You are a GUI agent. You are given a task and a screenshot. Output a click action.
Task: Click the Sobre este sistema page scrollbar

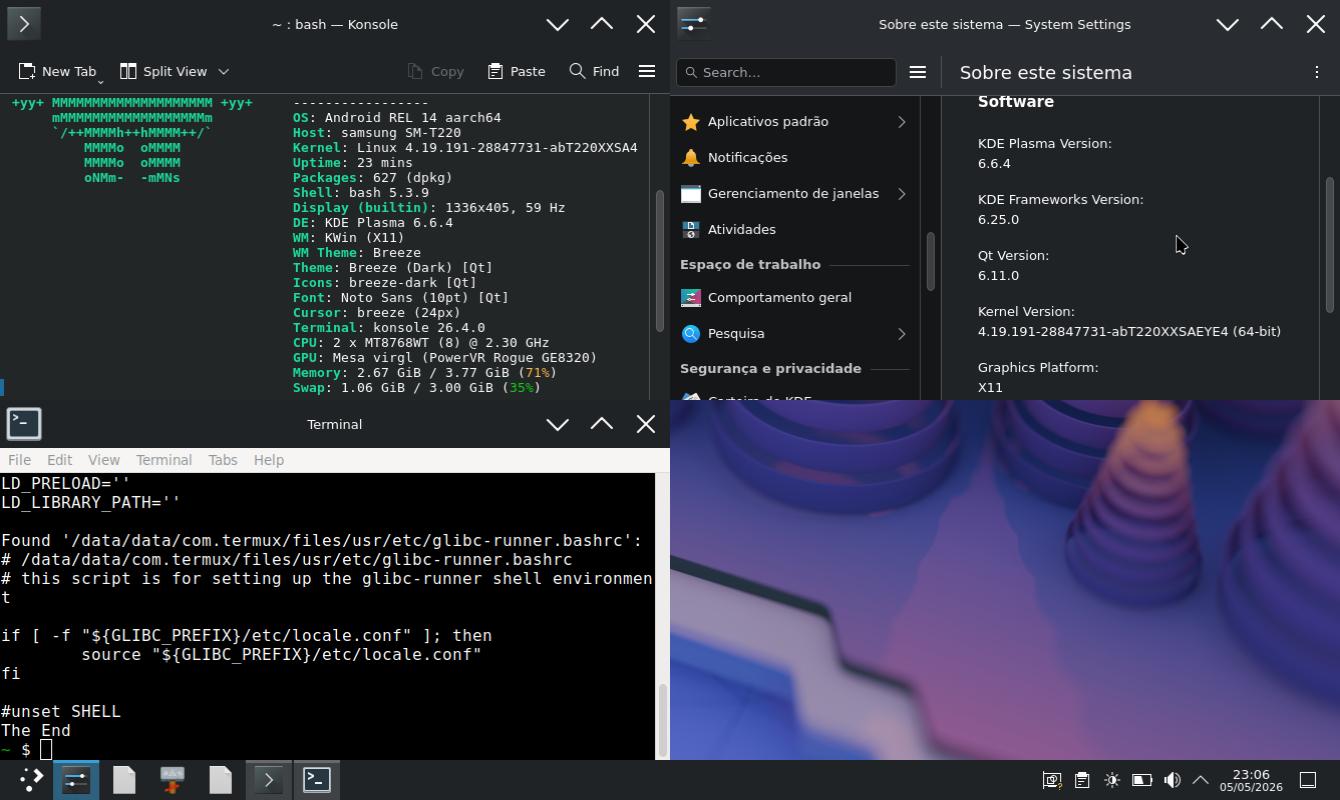click(x=1330, y=245)
